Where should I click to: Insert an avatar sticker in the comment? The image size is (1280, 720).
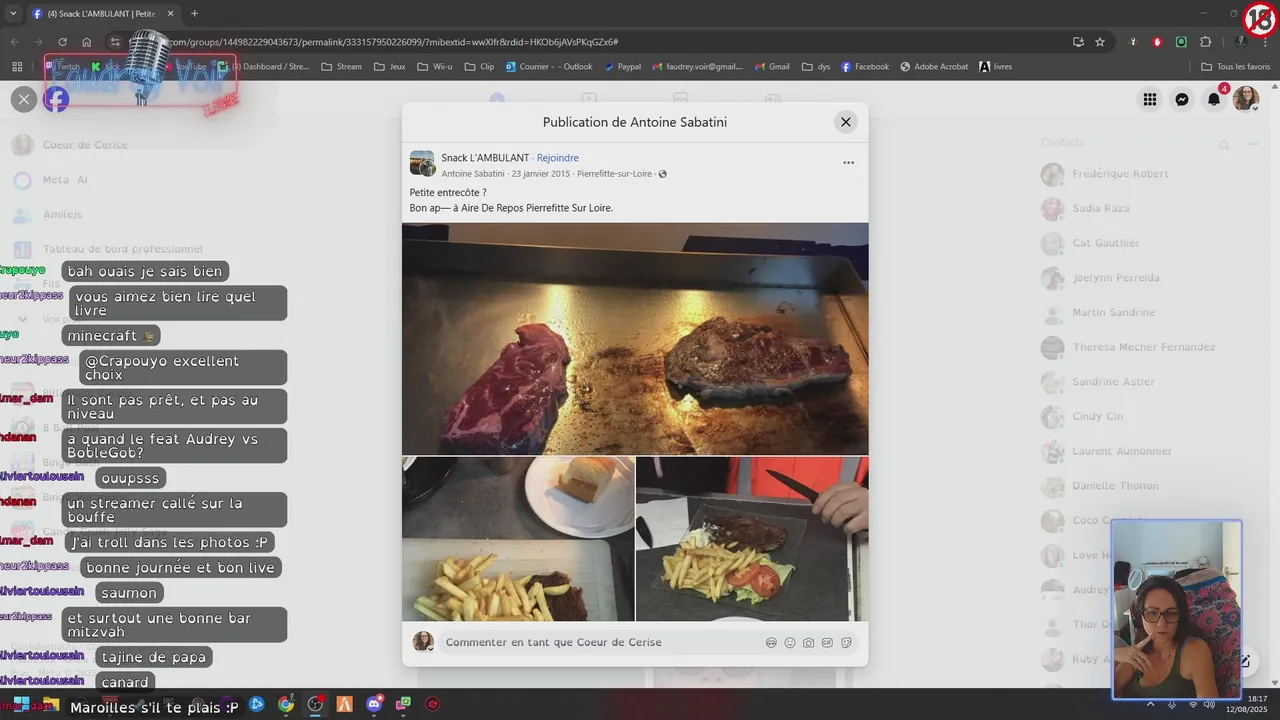coord(771,643)
